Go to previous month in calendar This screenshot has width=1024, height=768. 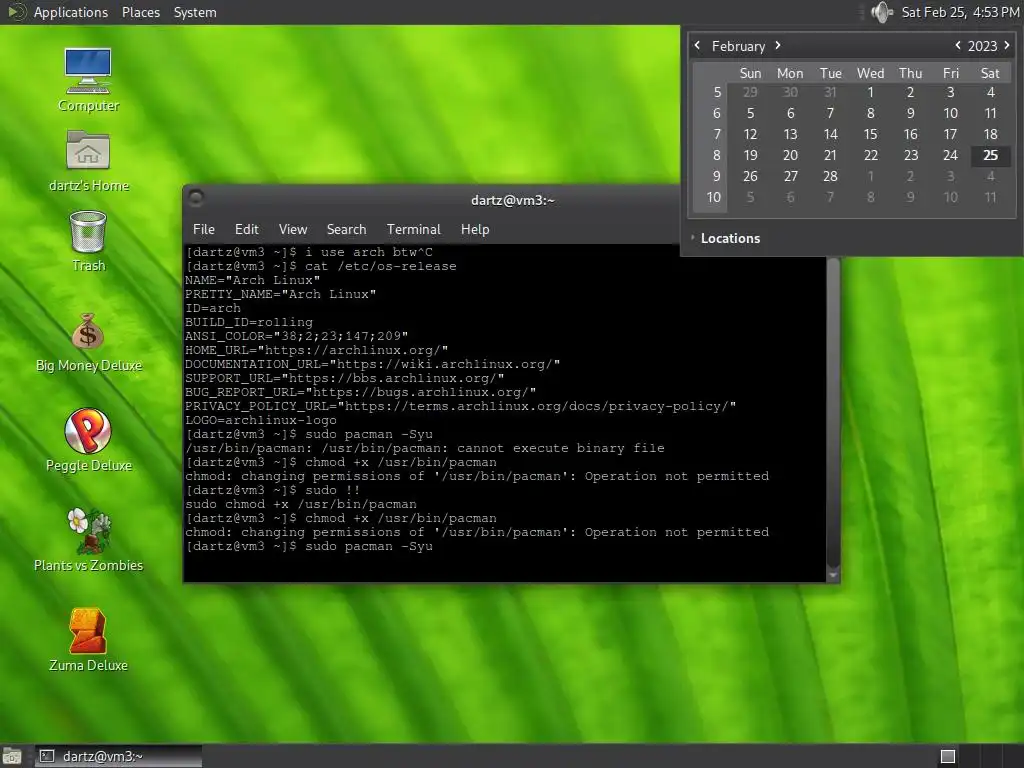click(697, 45)
